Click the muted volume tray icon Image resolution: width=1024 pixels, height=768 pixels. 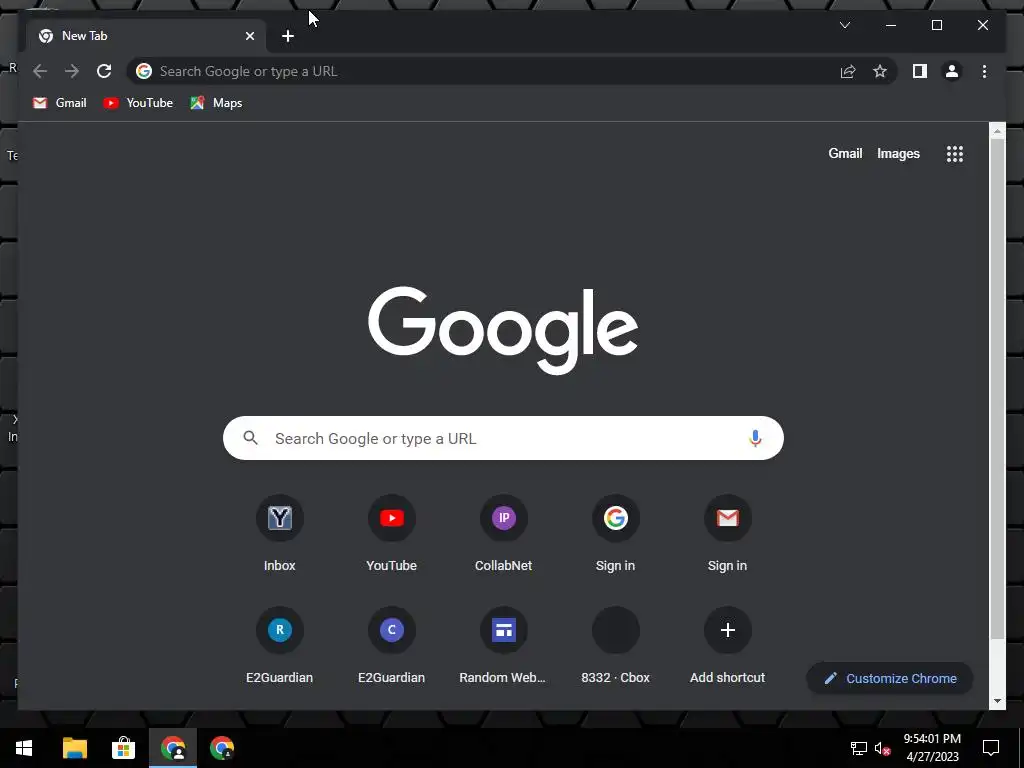click(x=882, y=748)
